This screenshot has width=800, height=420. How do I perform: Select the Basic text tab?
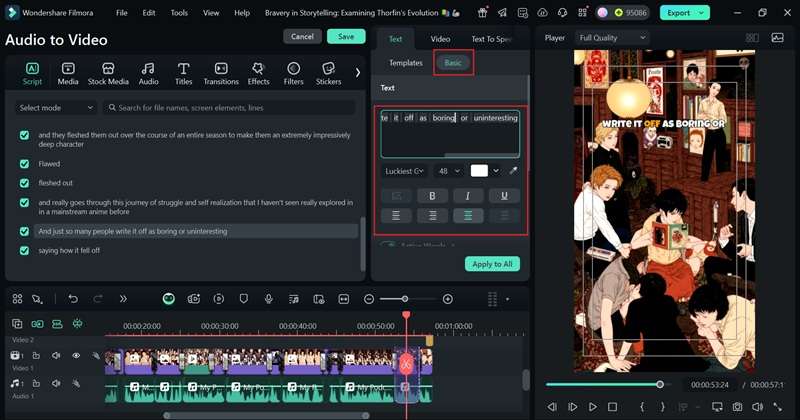pos(453,63)
